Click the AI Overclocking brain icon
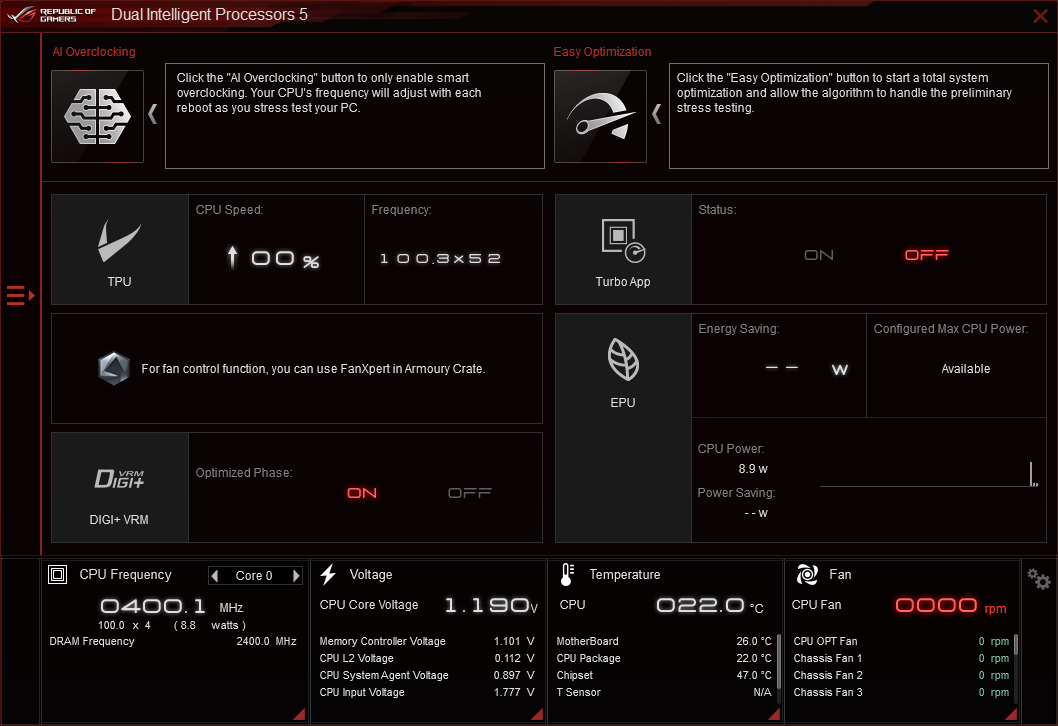This screenshot has width=1058, height=726. tap(97, 115)
